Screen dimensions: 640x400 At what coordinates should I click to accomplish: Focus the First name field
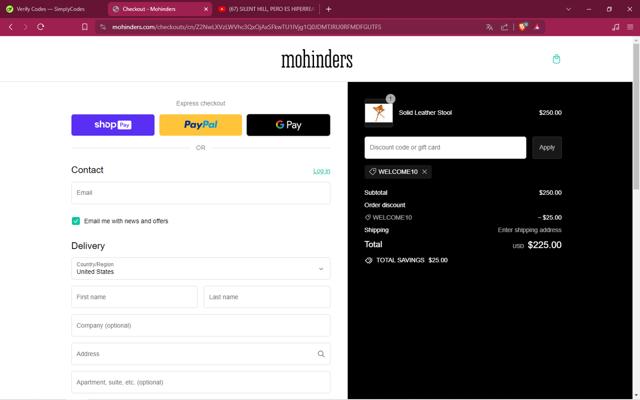pos(134,297)
